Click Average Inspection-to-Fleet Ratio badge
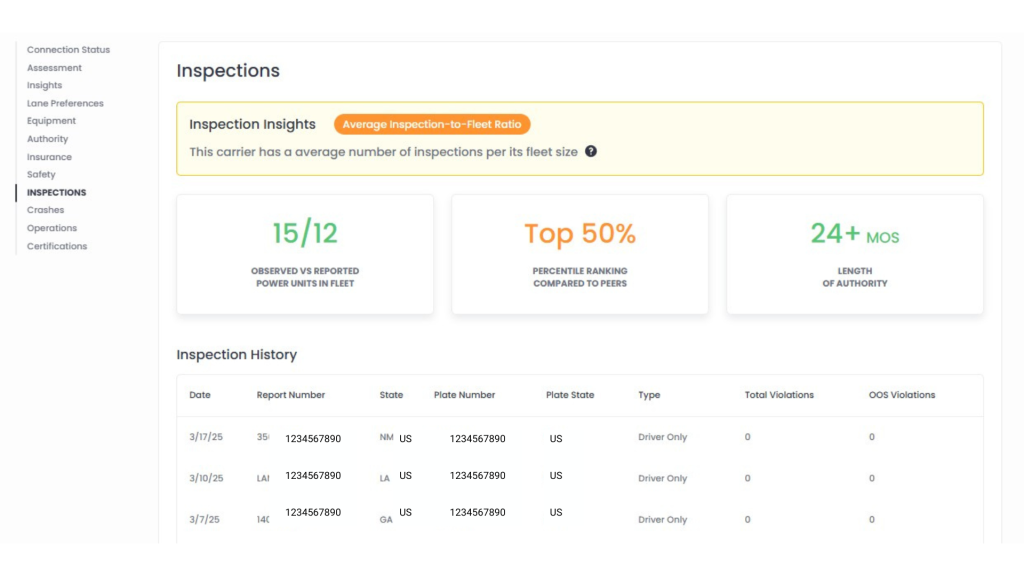1024x576 pixels. click(432, 125)
